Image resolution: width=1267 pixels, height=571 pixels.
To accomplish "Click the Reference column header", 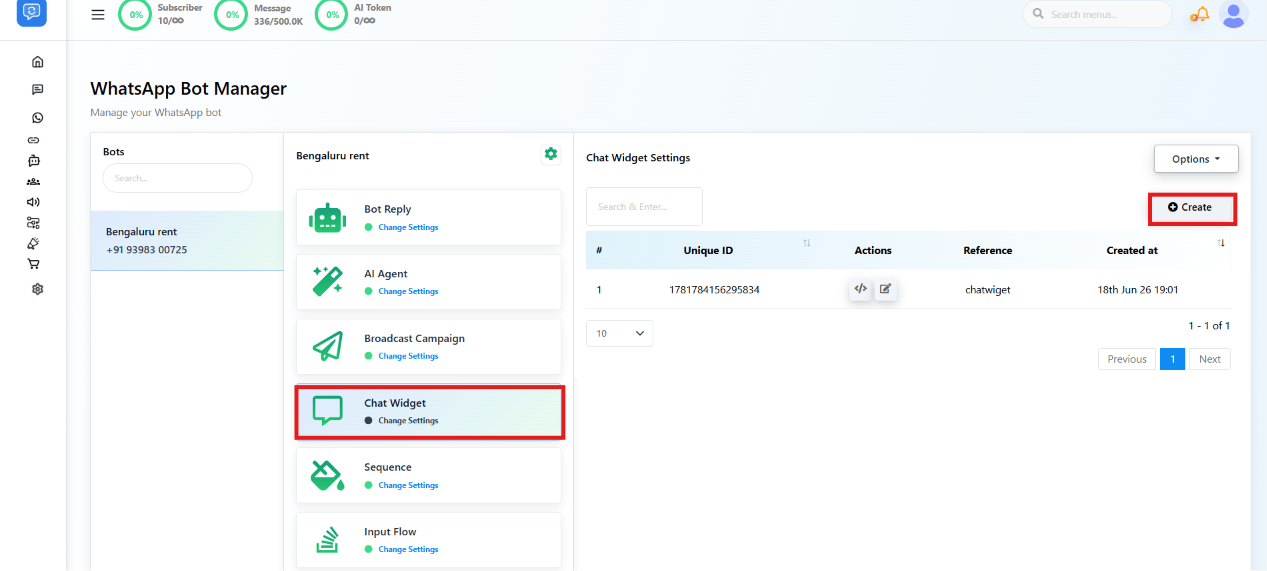I will tap(988, 250).
